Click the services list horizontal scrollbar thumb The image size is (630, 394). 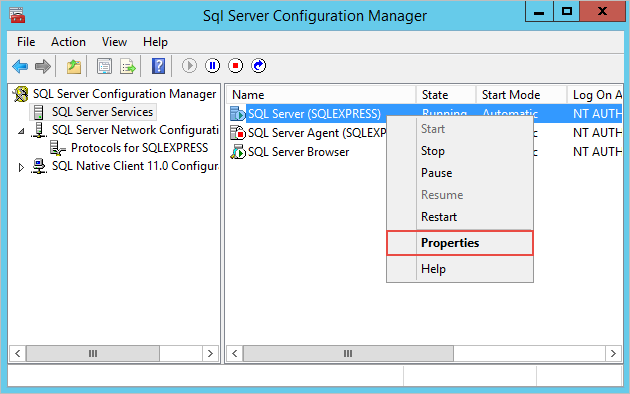pyautogui.click(x=348, y=353)
